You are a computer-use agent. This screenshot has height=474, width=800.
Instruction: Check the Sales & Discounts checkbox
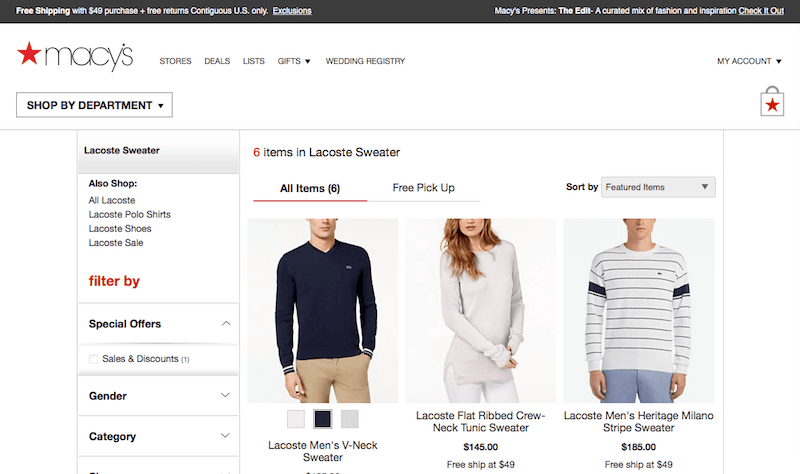point(93,359)
